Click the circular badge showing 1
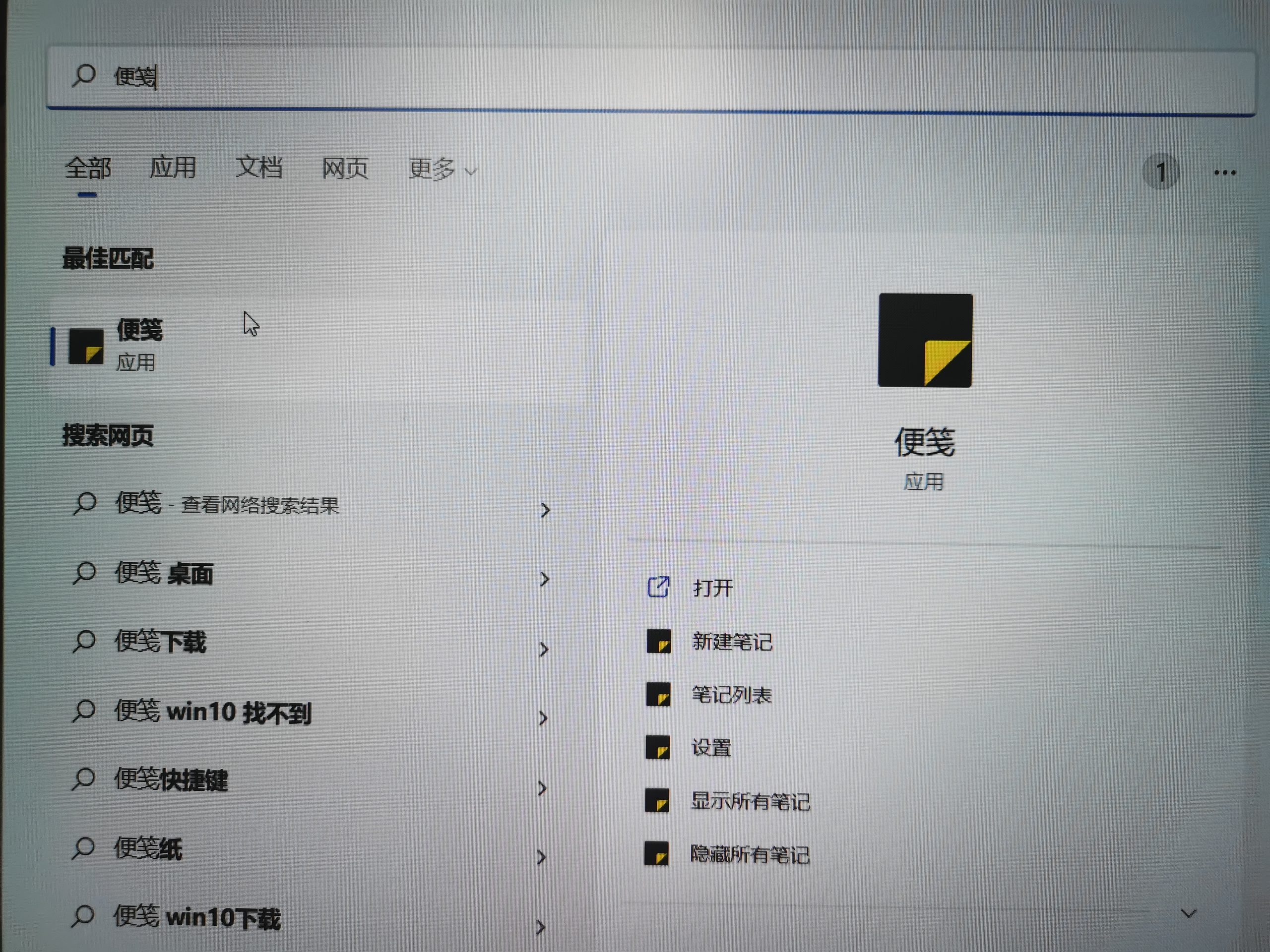This screenshot has width=1270, height=952. coord(1160,172)
